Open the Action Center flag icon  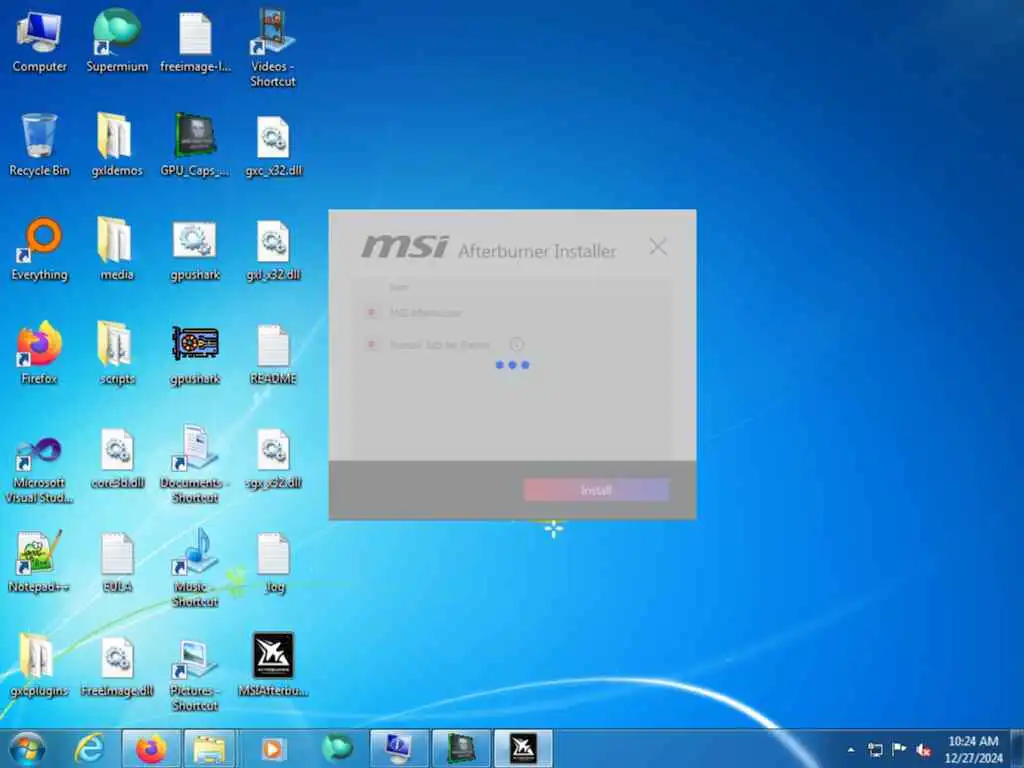[899, 750]
